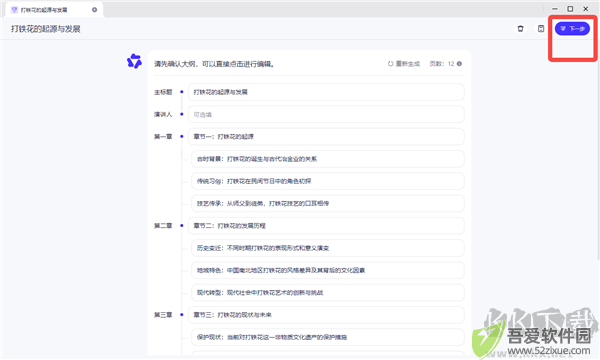
Task: Click the 第二章 chapter label
Action: tap(163, 226)
